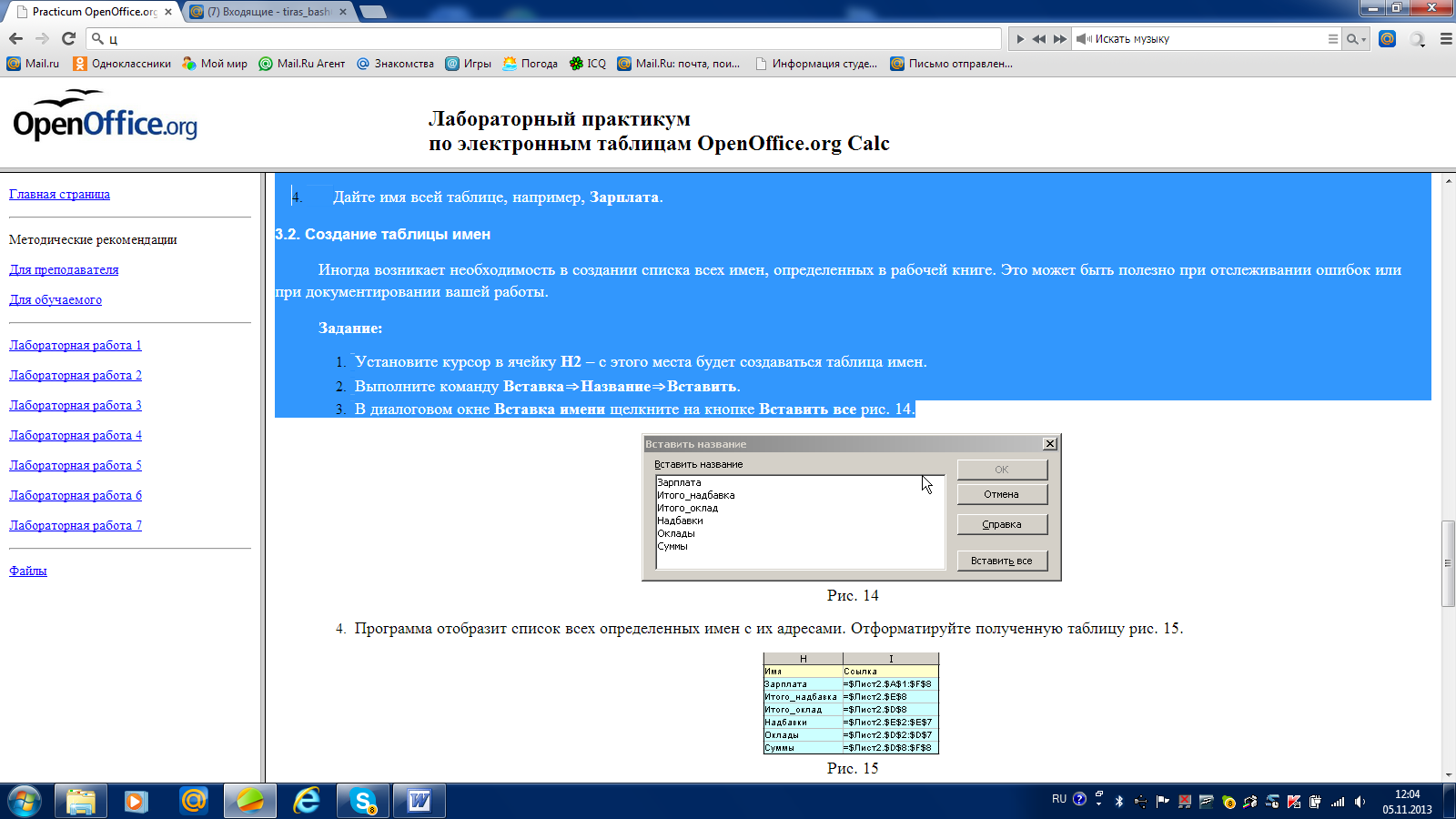Open 'Лабораторная работа 4'
This screenshot has width=1456, height=819.
(76, 435)
